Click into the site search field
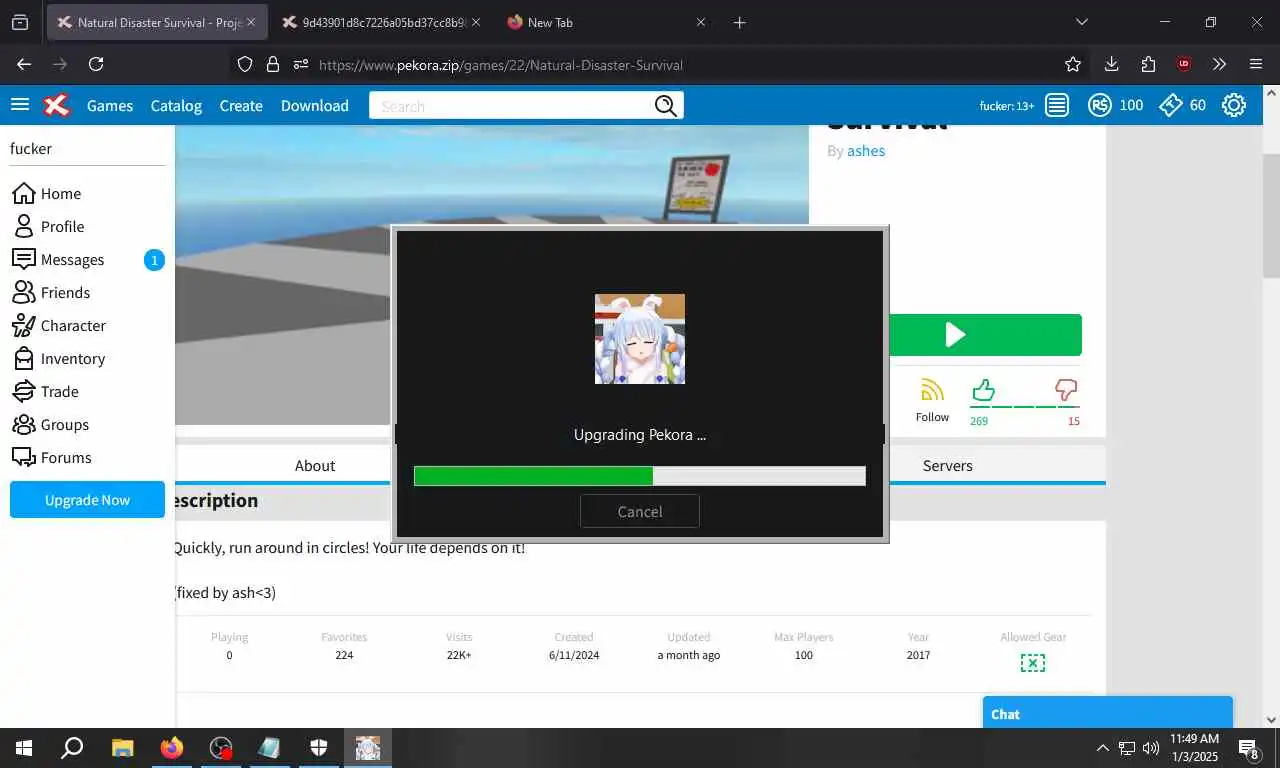 pos(510,106)
